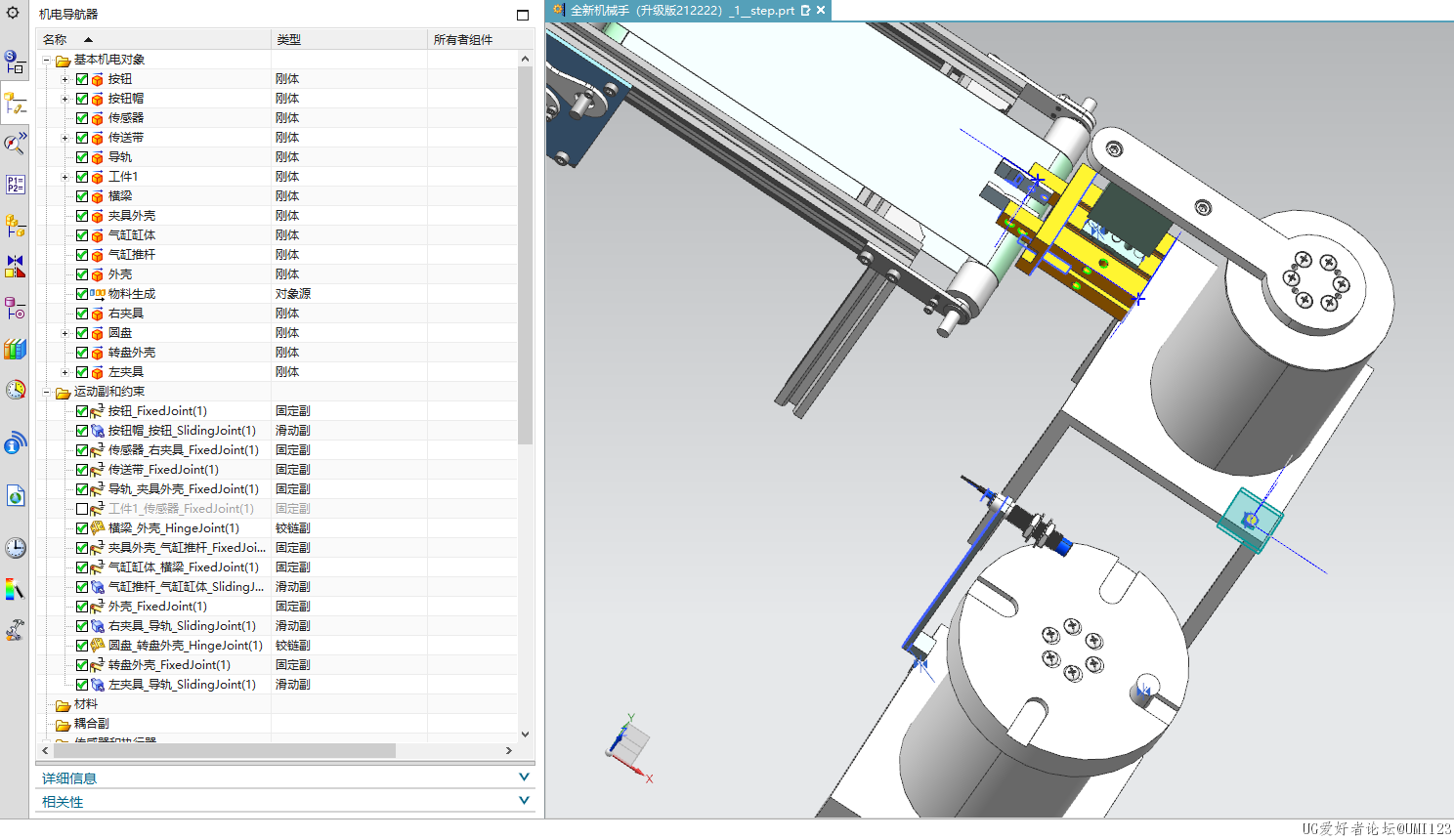This screenshot has height=840, width=1454.
Task: Open the Web Browser sidebar tab
Action: click(x=15, y=495)
